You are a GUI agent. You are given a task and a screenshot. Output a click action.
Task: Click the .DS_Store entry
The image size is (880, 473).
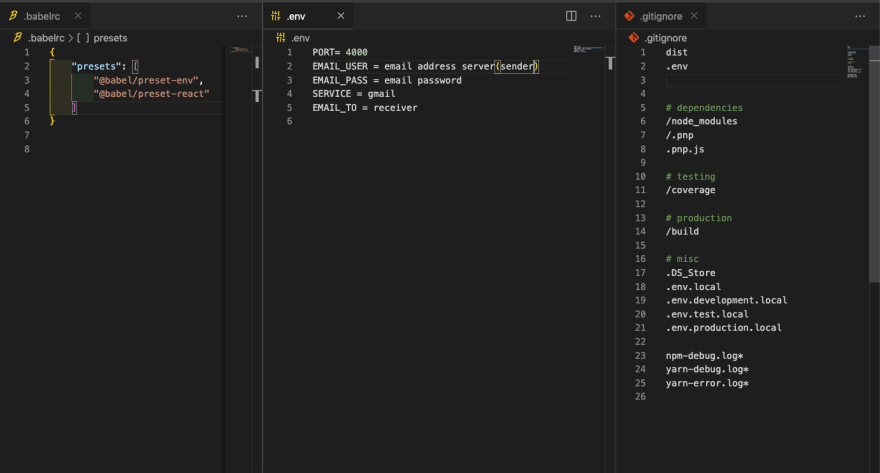[691, 273]
